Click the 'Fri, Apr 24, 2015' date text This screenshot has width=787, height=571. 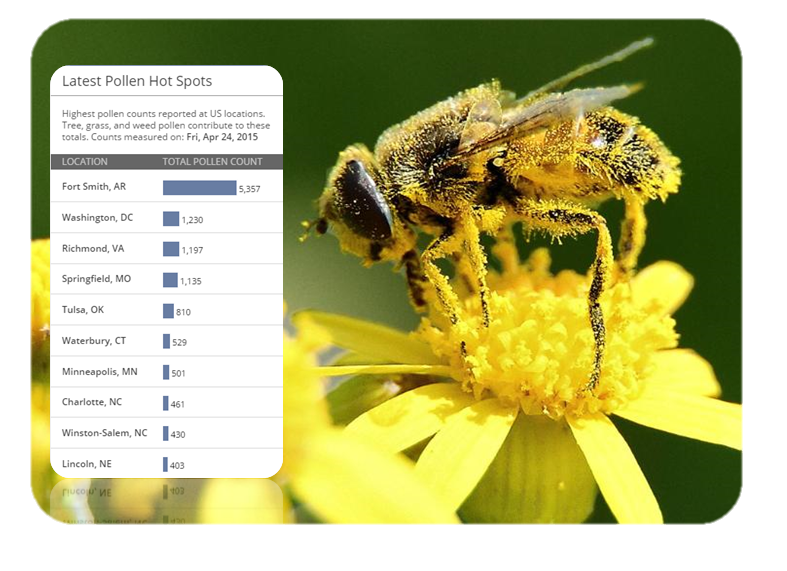coord(222,137)
